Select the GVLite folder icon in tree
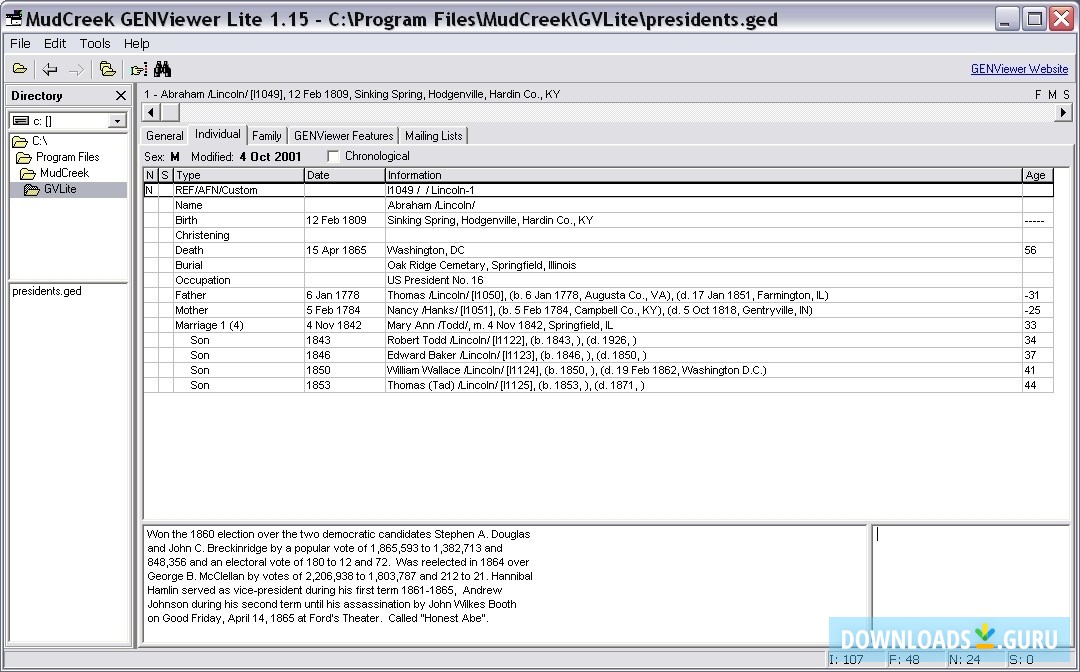Image resolution: width=1080 pixels, height=672 pixels. [x=30, y=189]
